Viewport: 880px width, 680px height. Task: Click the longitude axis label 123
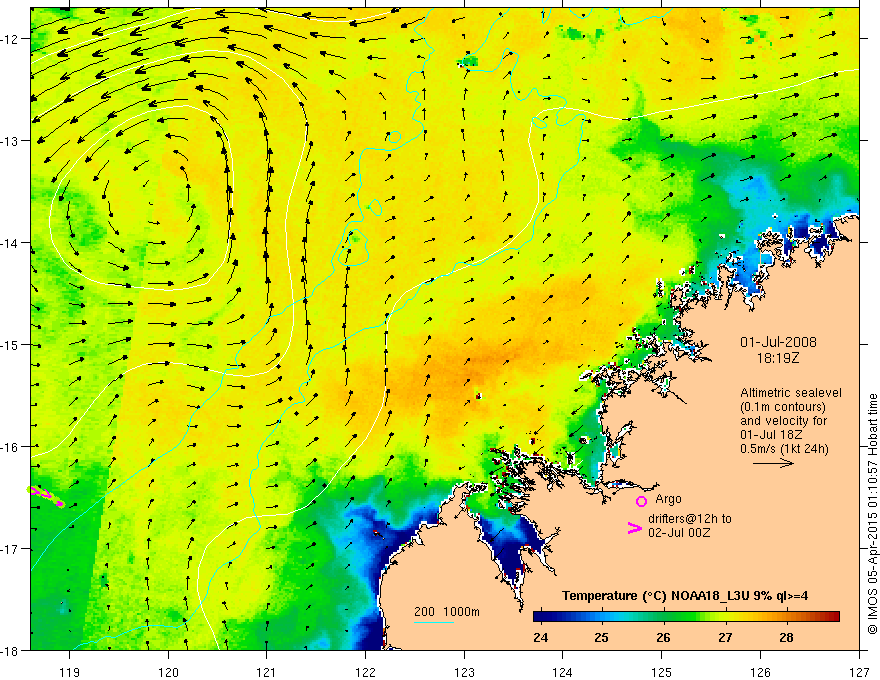[464, 672]
